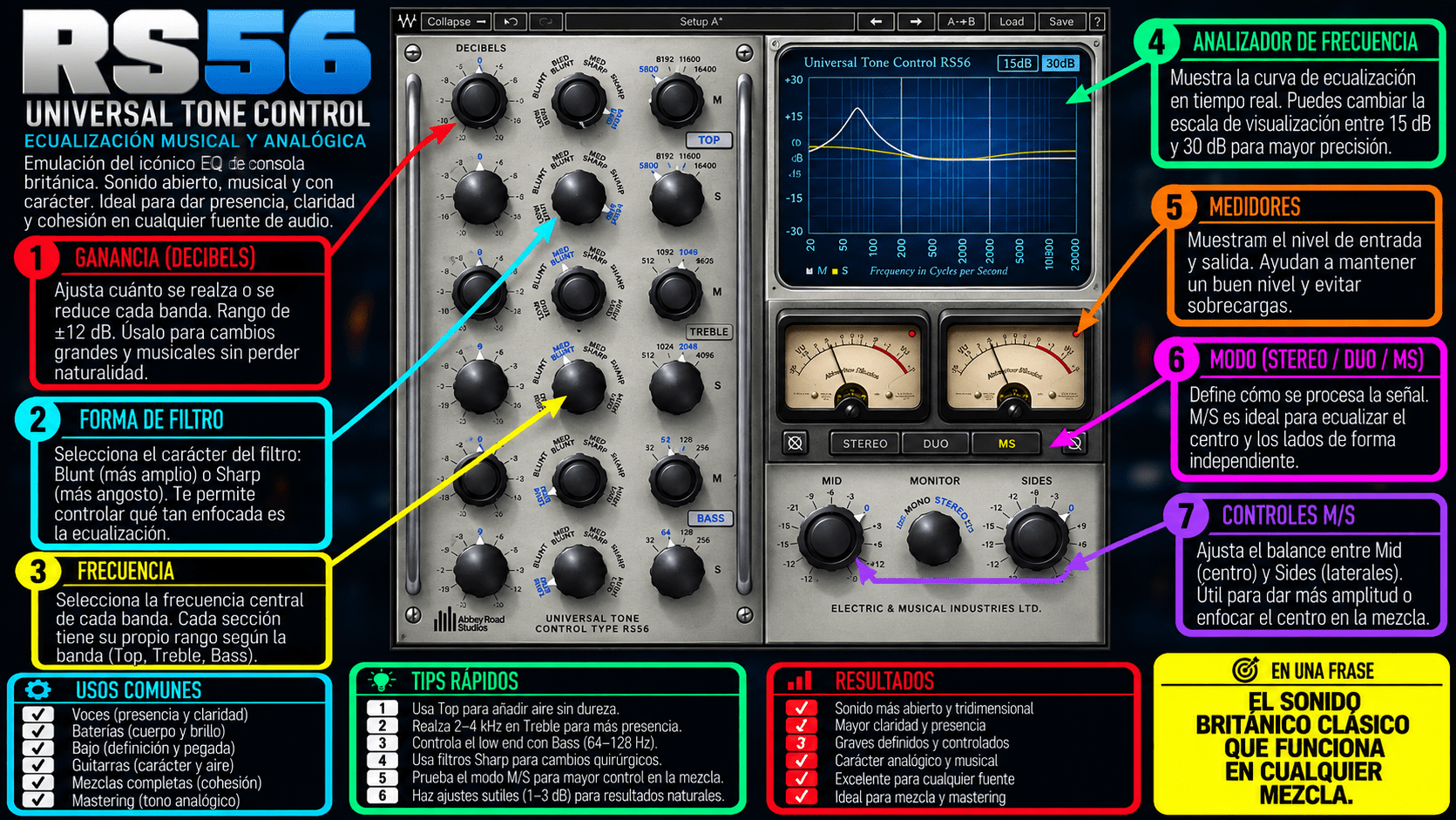Click the Bass band M frequency knob
Viewport: 1456px width, 820px height.
click(676, 478)
